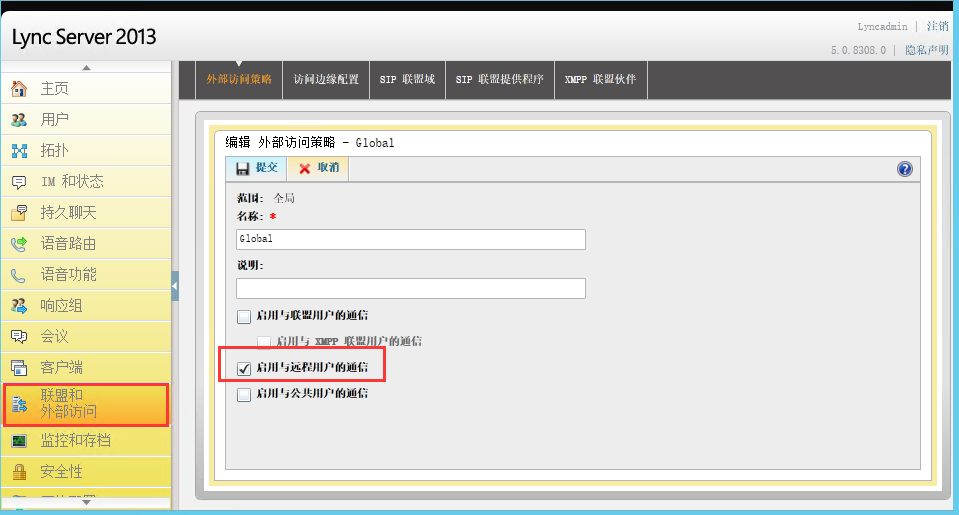Image resolution: width=959 pixels, height=515 pixels.
Task: Click the Lyncadmin user name text
Action: (x=882, y=27)
